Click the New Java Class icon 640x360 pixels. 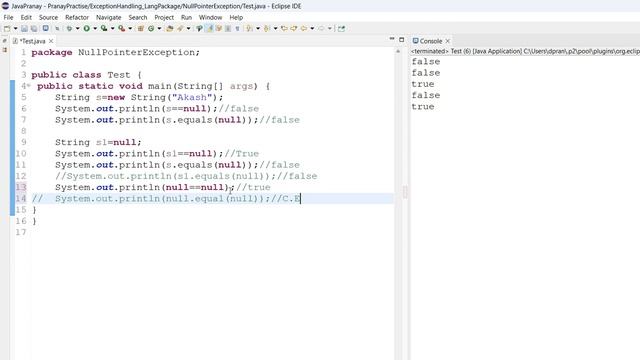coord(151,29)
